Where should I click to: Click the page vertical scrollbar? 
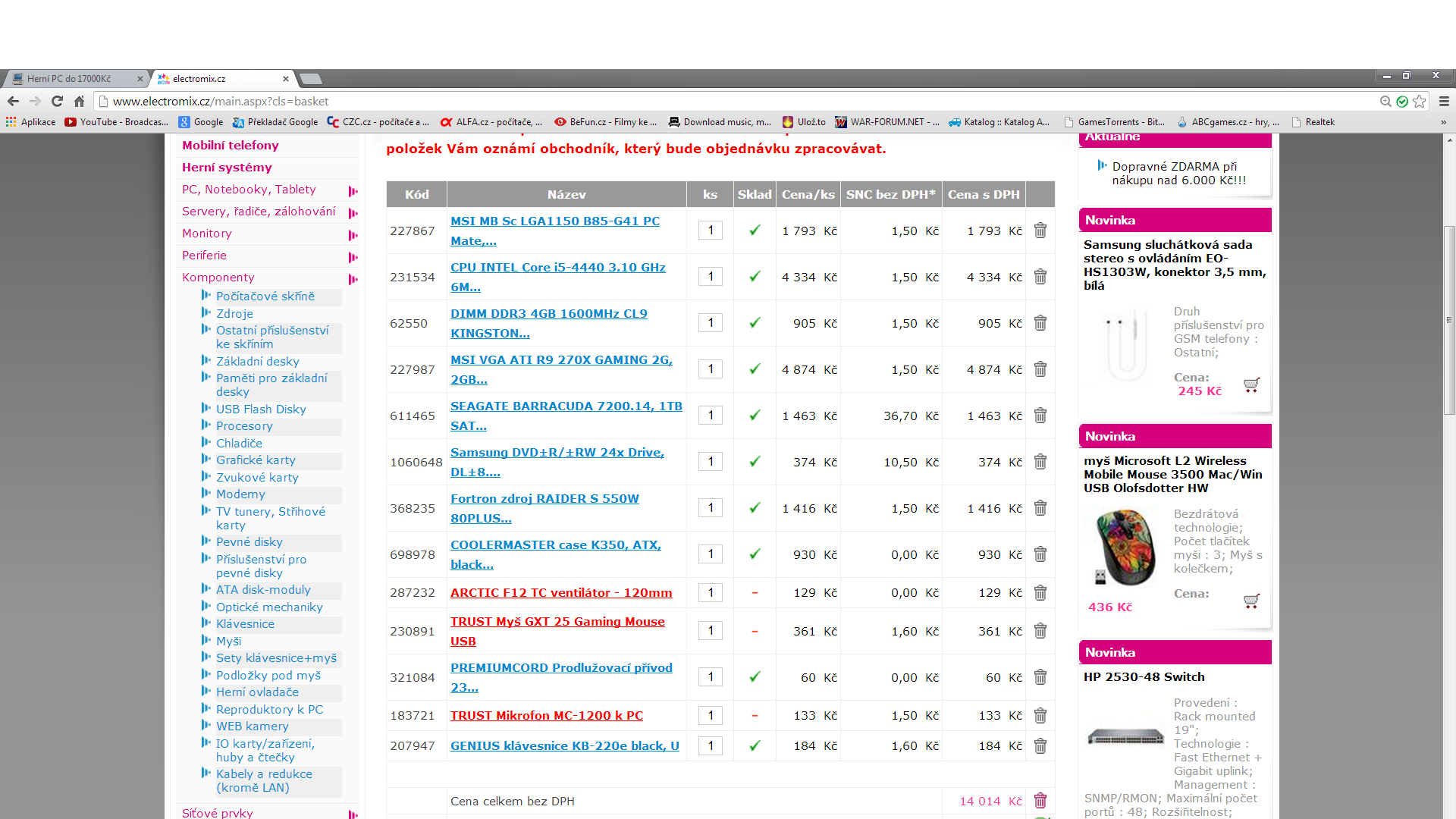tap(1449, 318)
